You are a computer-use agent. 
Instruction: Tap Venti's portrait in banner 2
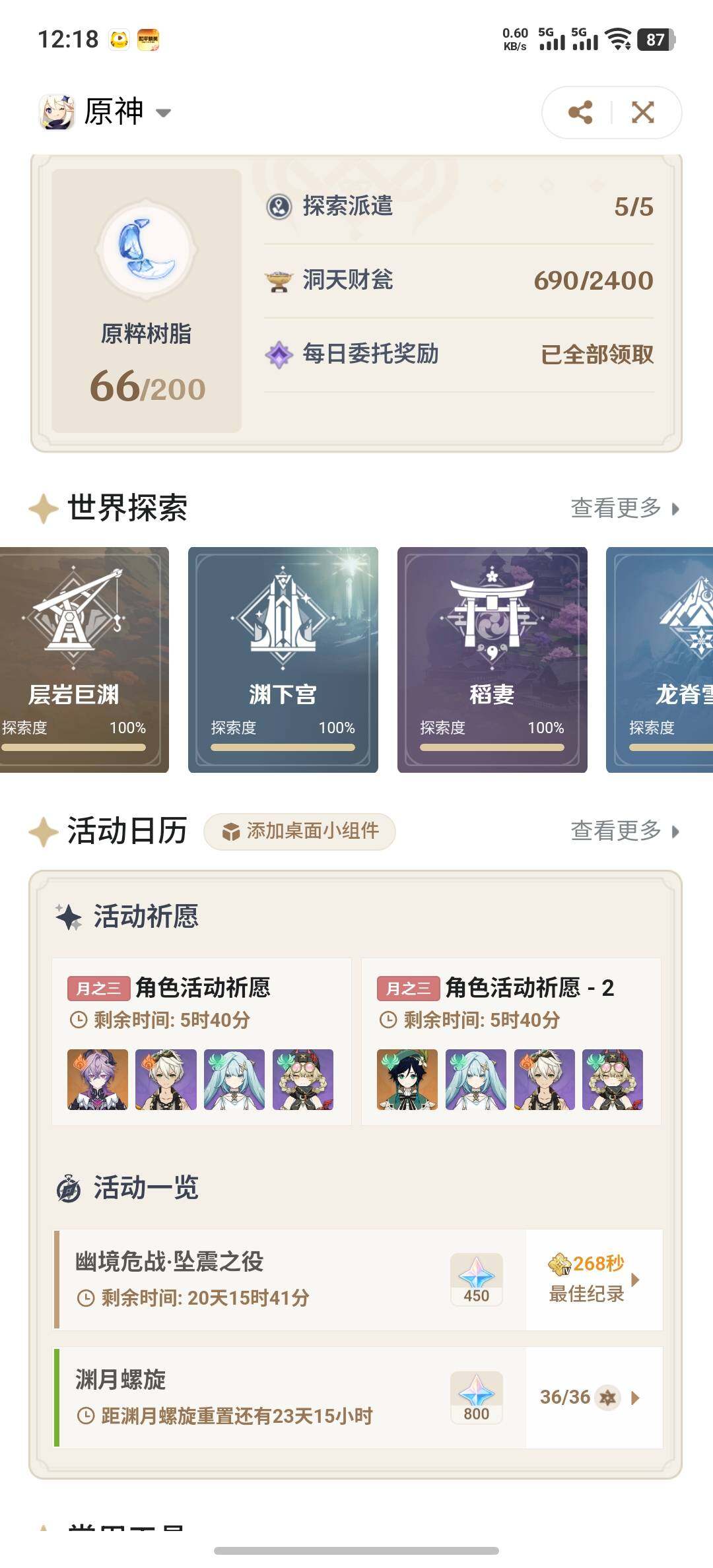point(407,1080)
